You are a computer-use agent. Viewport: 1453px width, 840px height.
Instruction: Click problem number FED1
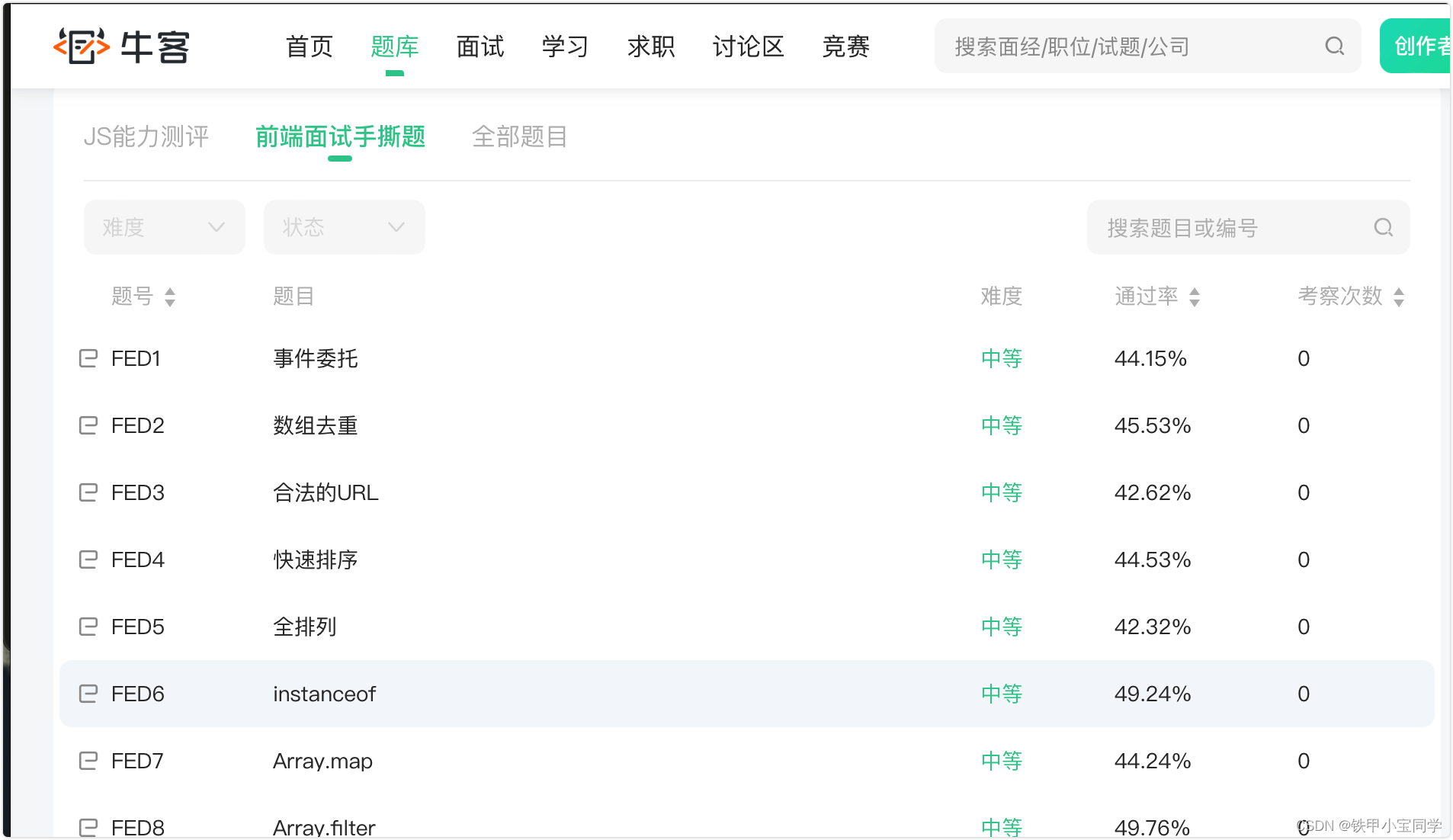click(x=136, y=358)
